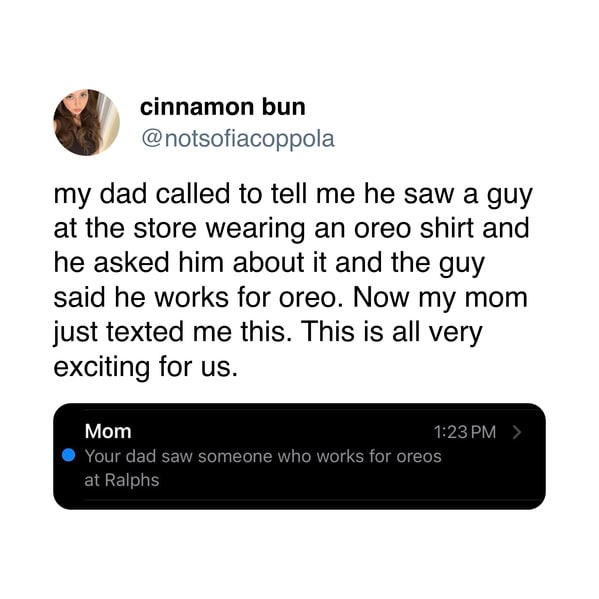Open the message starting 'Your dad saw someone'
Screen dimensions: 599x599
263,468
